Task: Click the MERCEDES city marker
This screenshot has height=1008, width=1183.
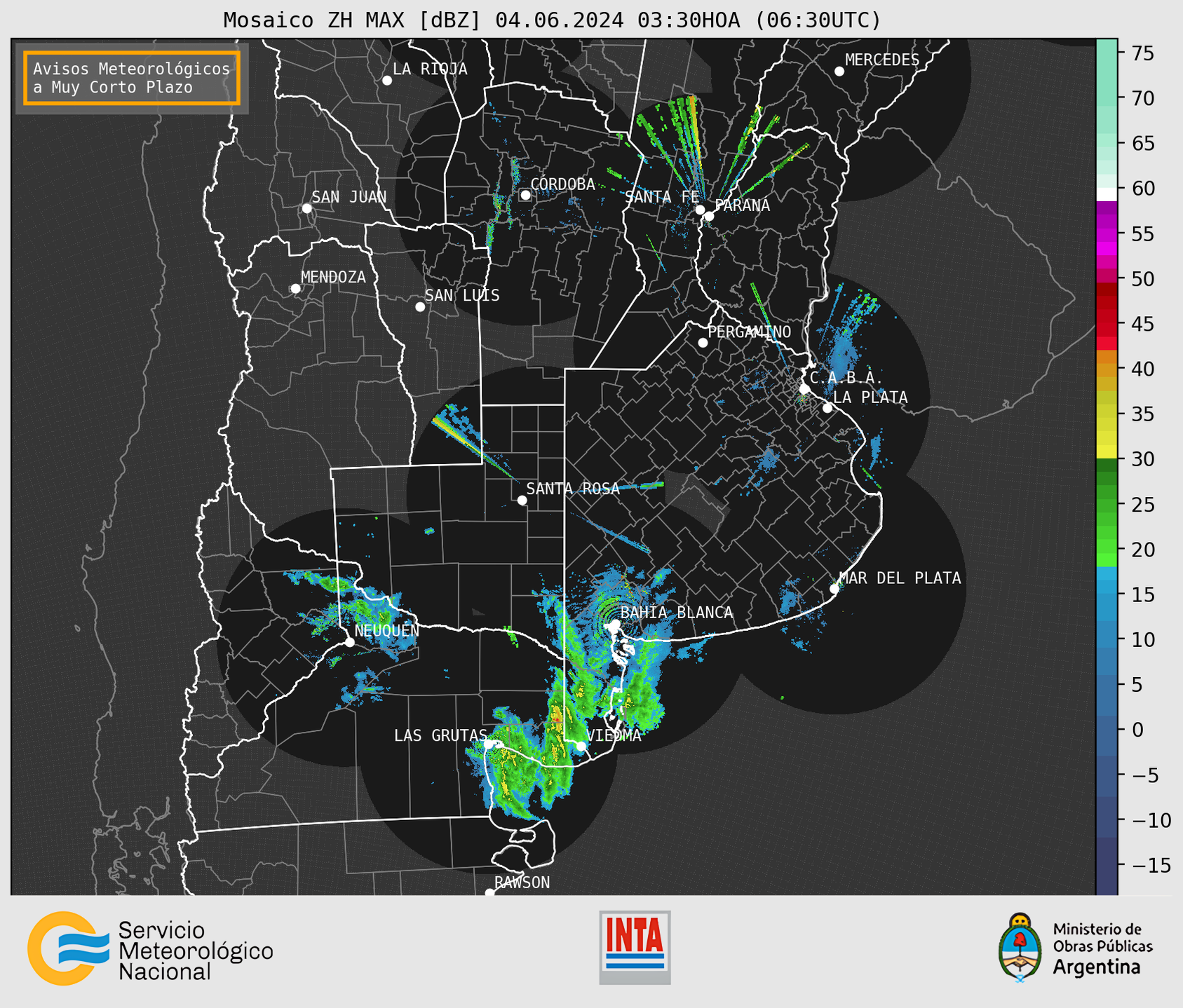Action: point(839,71)
